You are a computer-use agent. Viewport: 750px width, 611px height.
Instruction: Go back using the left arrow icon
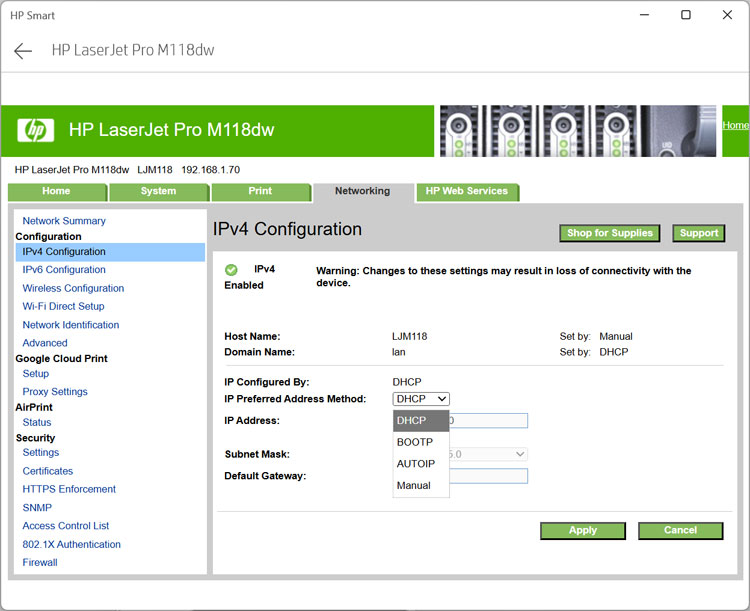22,51
